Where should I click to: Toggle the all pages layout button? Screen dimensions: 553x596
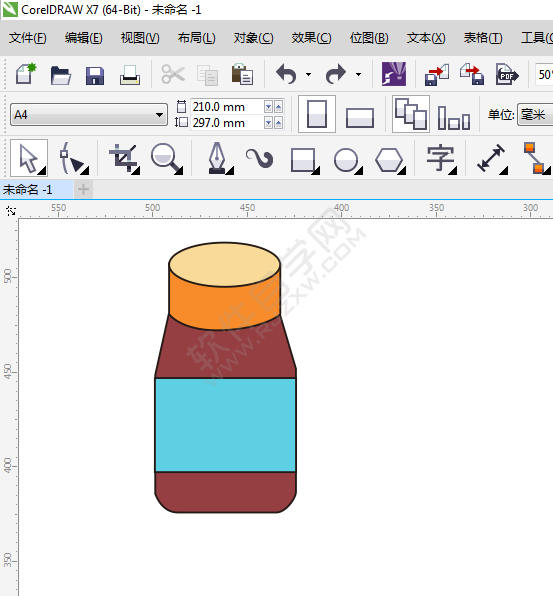410,114
